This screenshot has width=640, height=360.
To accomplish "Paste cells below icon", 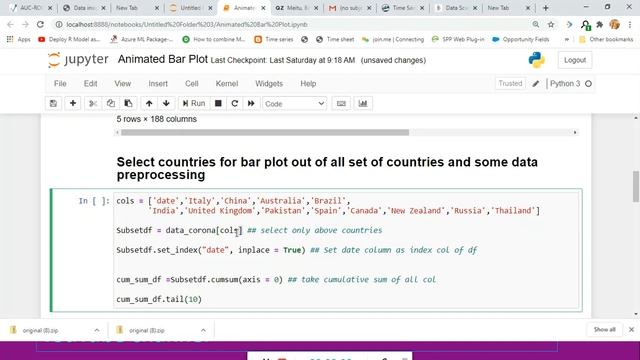I will [128, 104].
